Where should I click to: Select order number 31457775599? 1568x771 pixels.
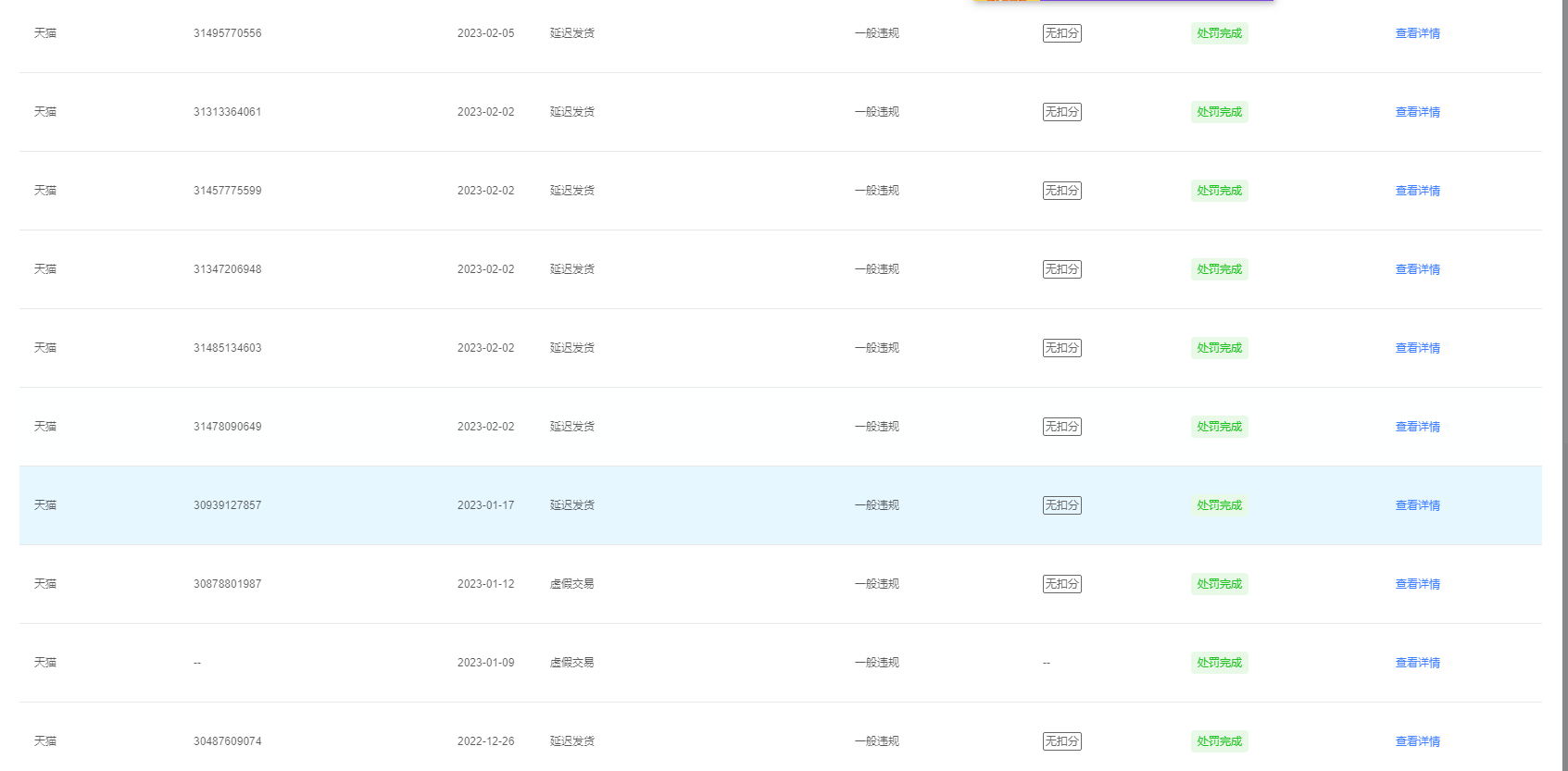(x=227, y=191)
